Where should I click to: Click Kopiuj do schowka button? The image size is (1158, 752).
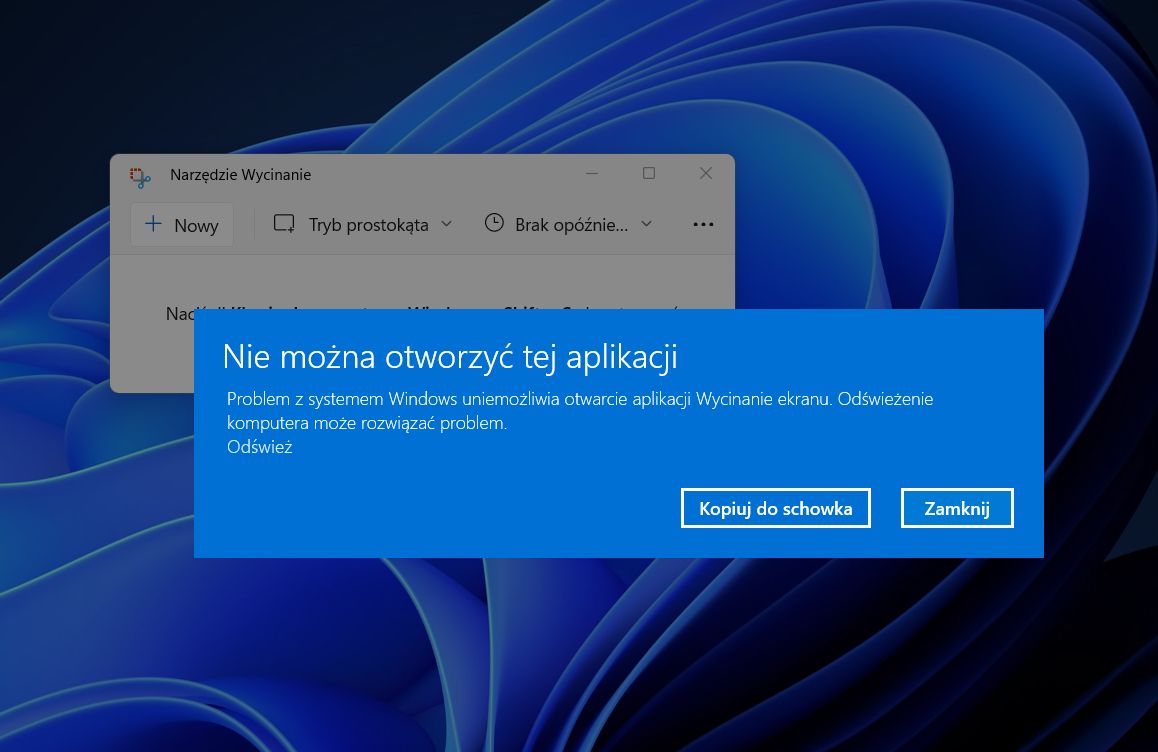click(775, 508)
